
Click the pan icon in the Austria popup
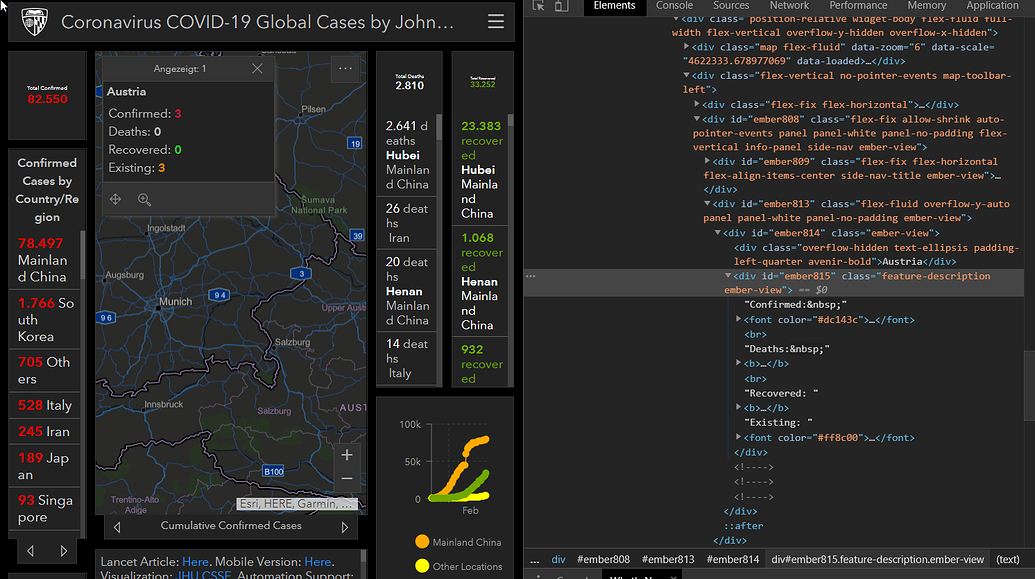click(x=116, y=199)
